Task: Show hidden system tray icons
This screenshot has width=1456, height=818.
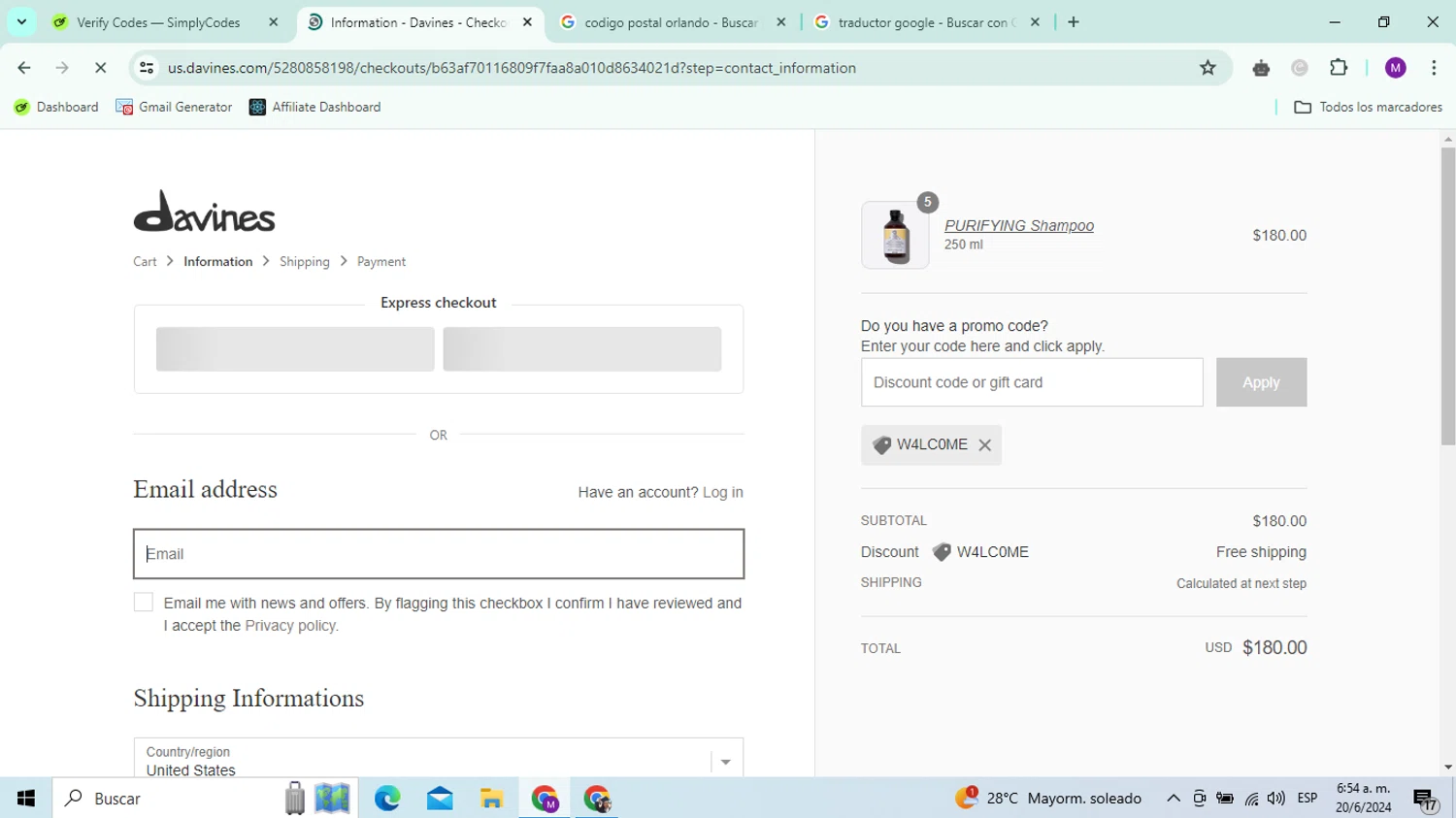Action: [1174, 799]
